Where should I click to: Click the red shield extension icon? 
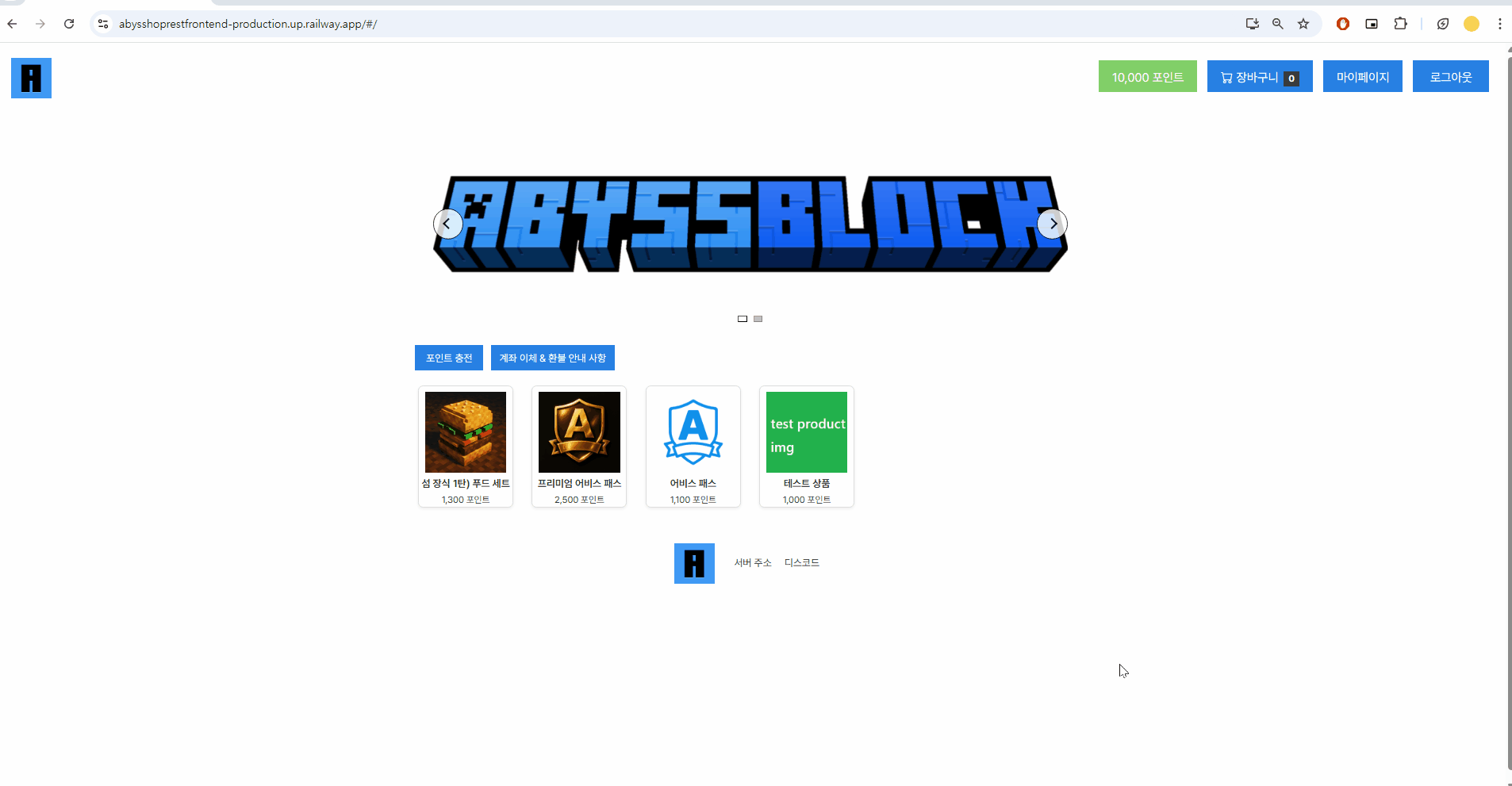tap(1343, 24)
